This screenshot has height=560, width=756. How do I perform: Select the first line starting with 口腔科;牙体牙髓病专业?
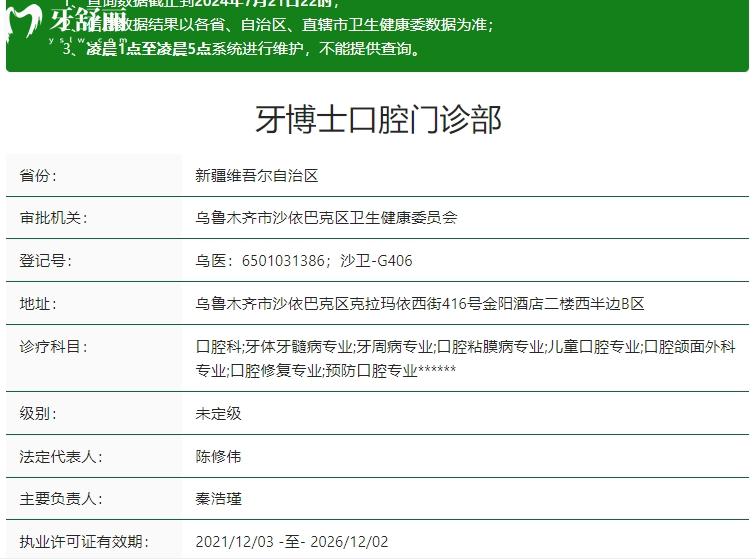tap(465, 347)
